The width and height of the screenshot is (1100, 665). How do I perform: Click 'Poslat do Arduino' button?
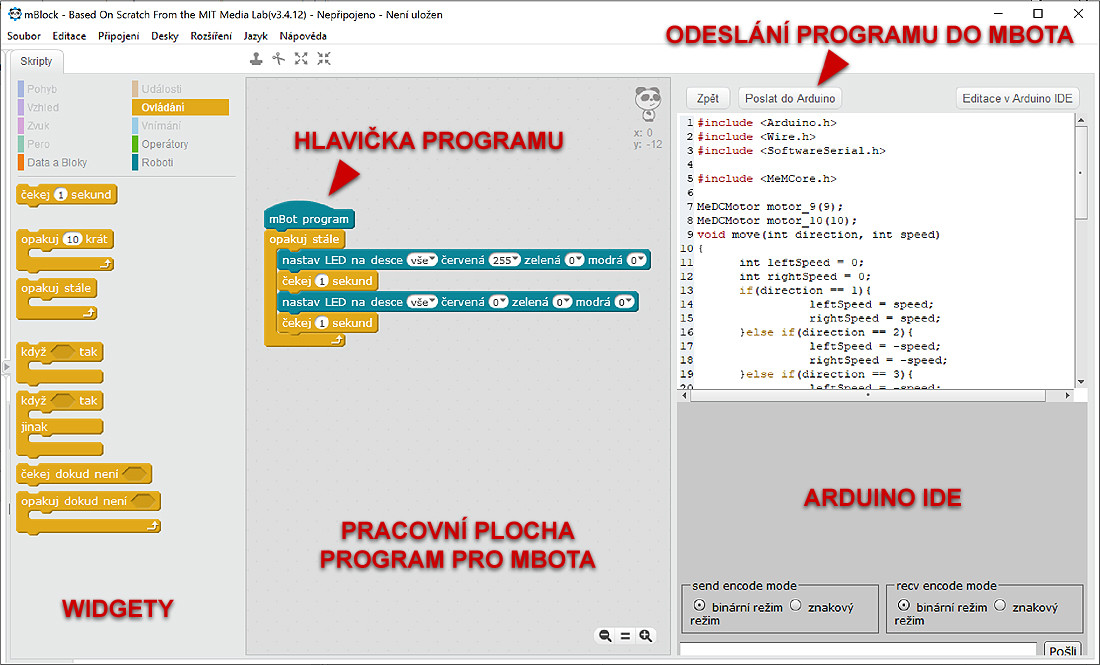pyautogui.click(x=790, y=98)
